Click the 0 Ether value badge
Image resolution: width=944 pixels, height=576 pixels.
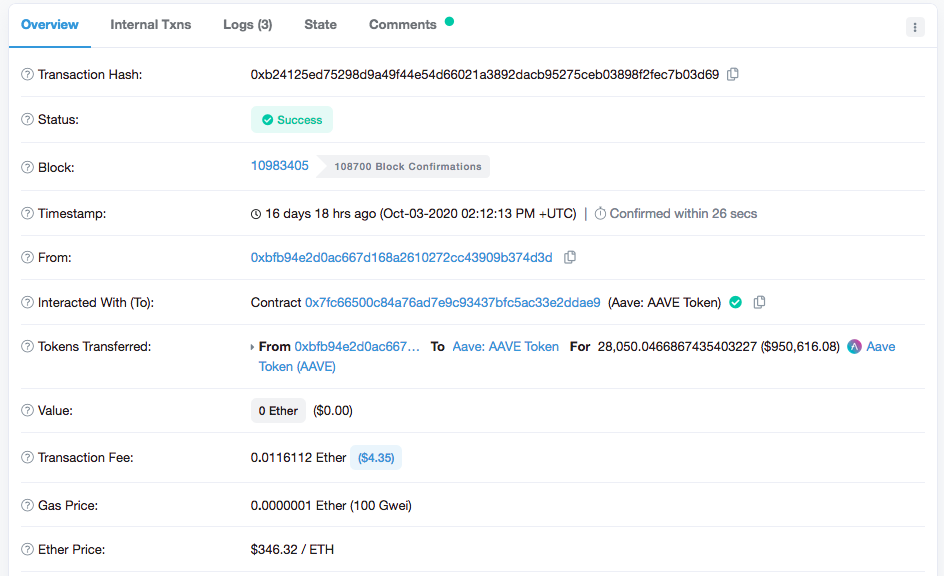[x=278, y=410]
